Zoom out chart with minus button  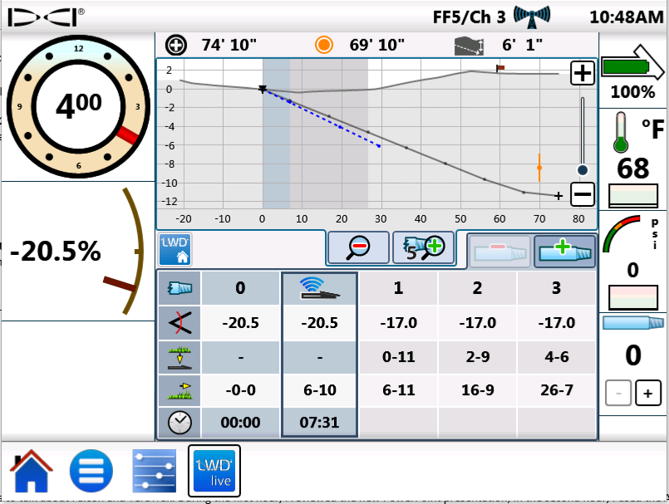[x=582, y=194]
